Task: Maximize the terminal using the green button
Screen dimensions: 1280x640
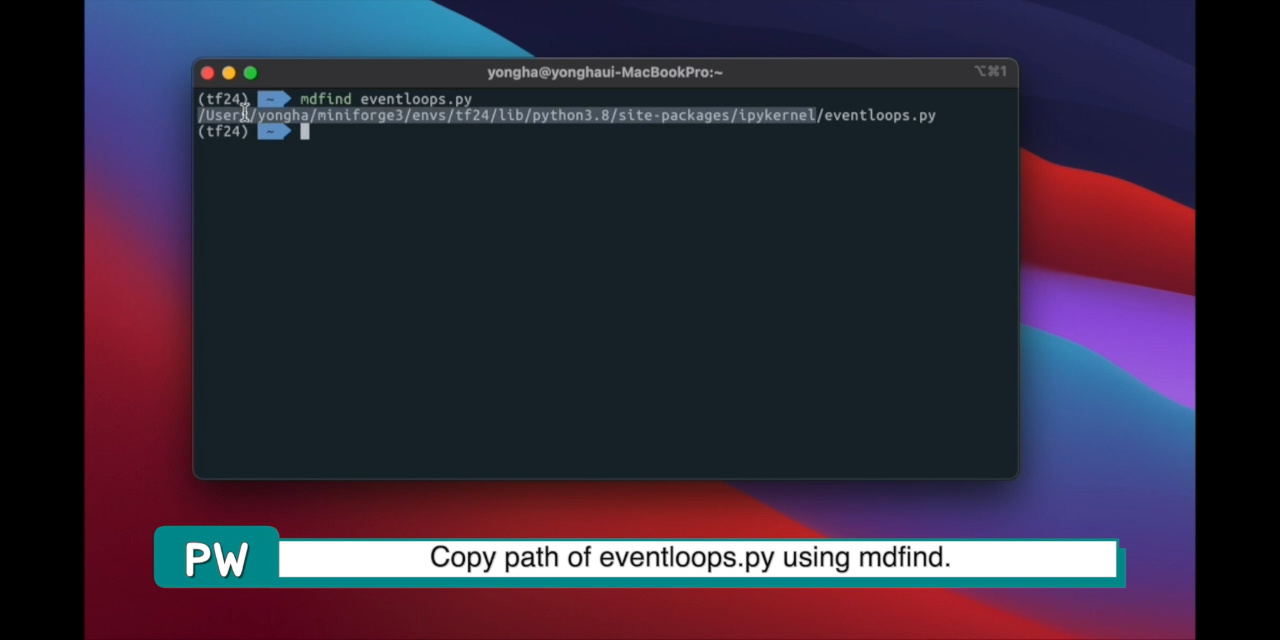Action: click(x=250, y=73)
